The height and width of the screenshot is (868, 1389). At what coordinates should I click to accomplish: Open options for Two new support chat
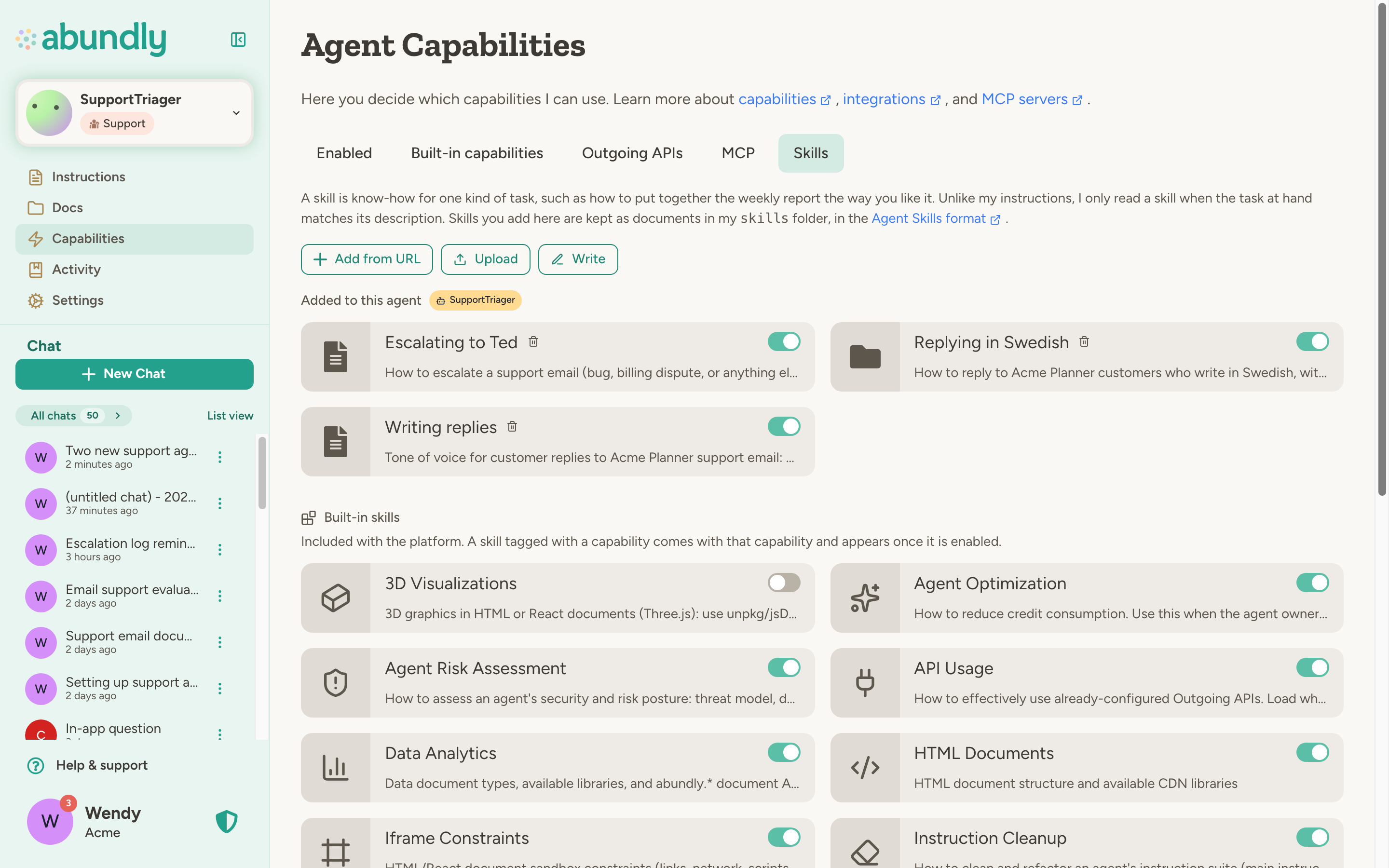coord(220,457)
